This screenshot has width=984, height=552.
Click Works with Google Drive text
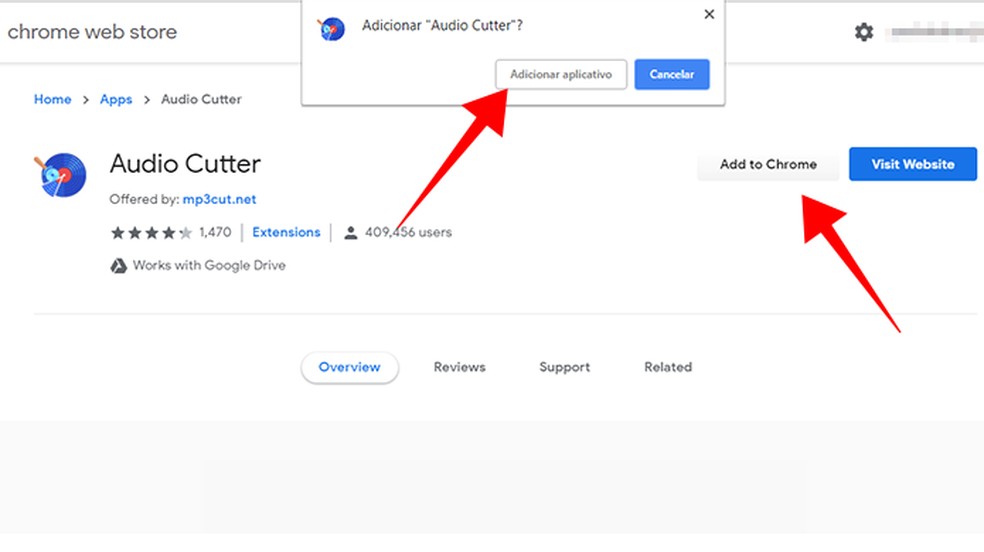click(x=209, y=265)
